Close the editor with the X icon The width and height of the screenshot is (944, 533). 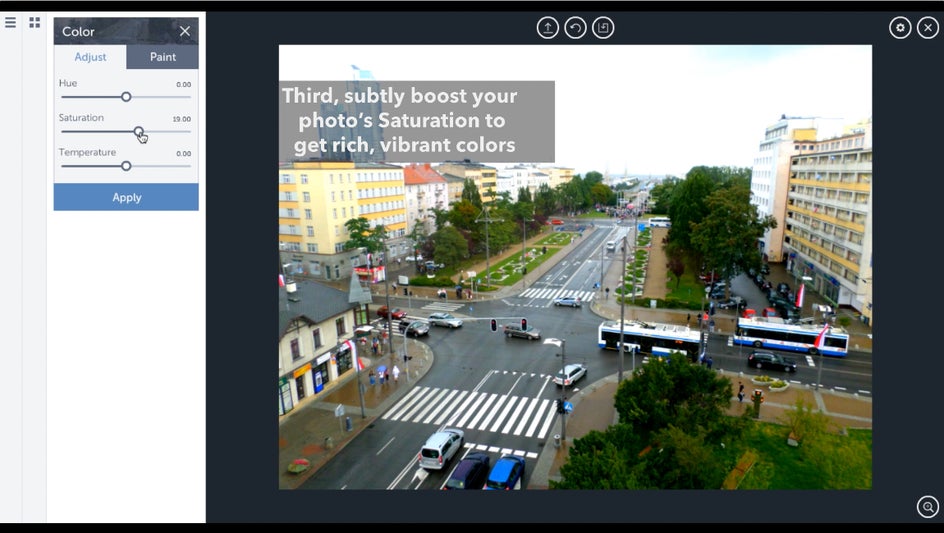coord(928,28)
